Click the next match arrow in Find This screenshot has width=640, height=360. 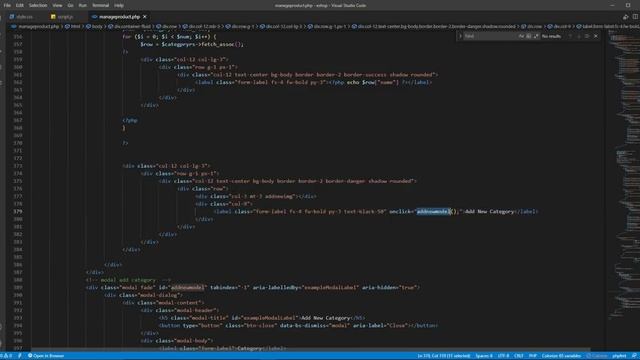tap(578, 36)
